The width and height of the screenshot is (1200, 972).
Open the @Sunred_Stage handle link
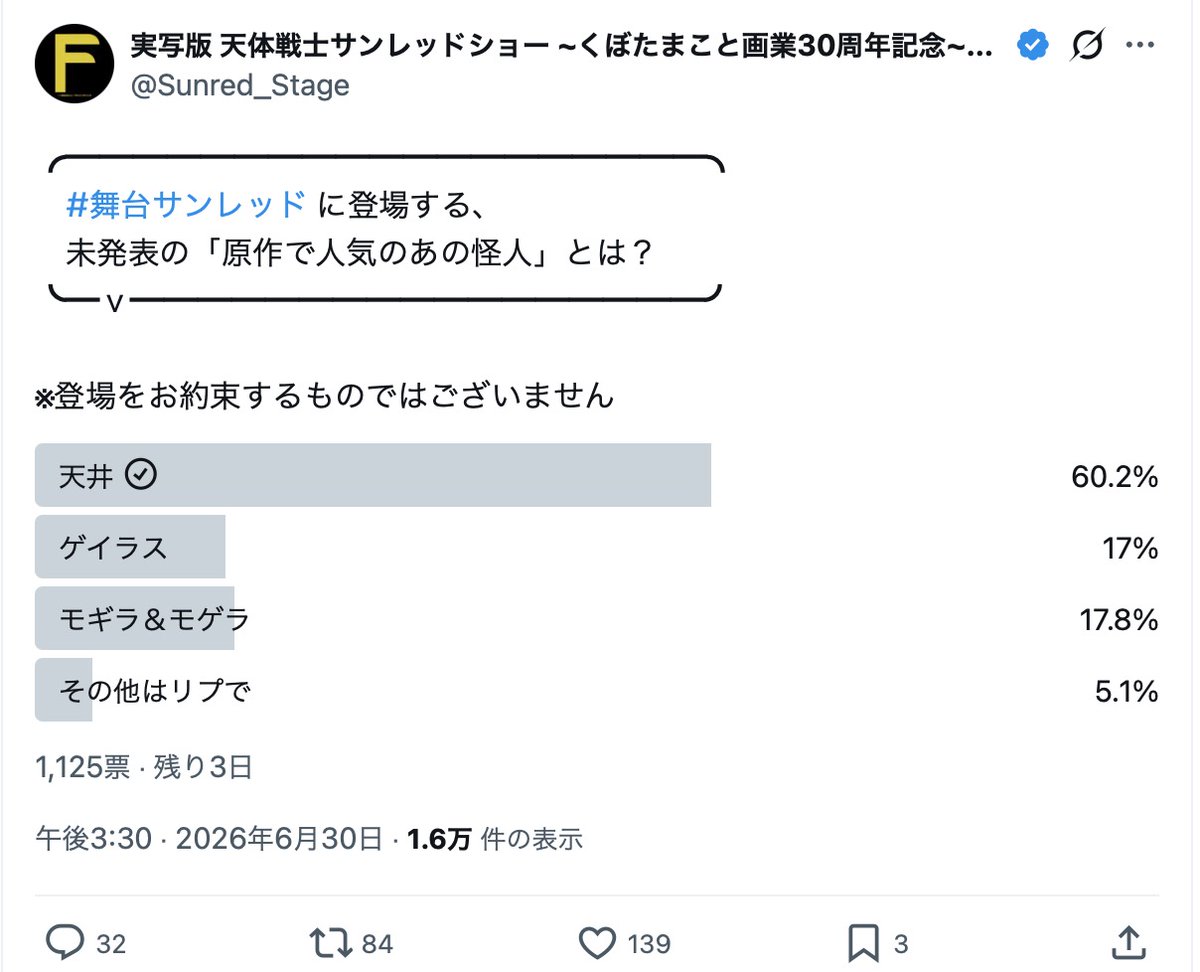click(x=240, y=86)
